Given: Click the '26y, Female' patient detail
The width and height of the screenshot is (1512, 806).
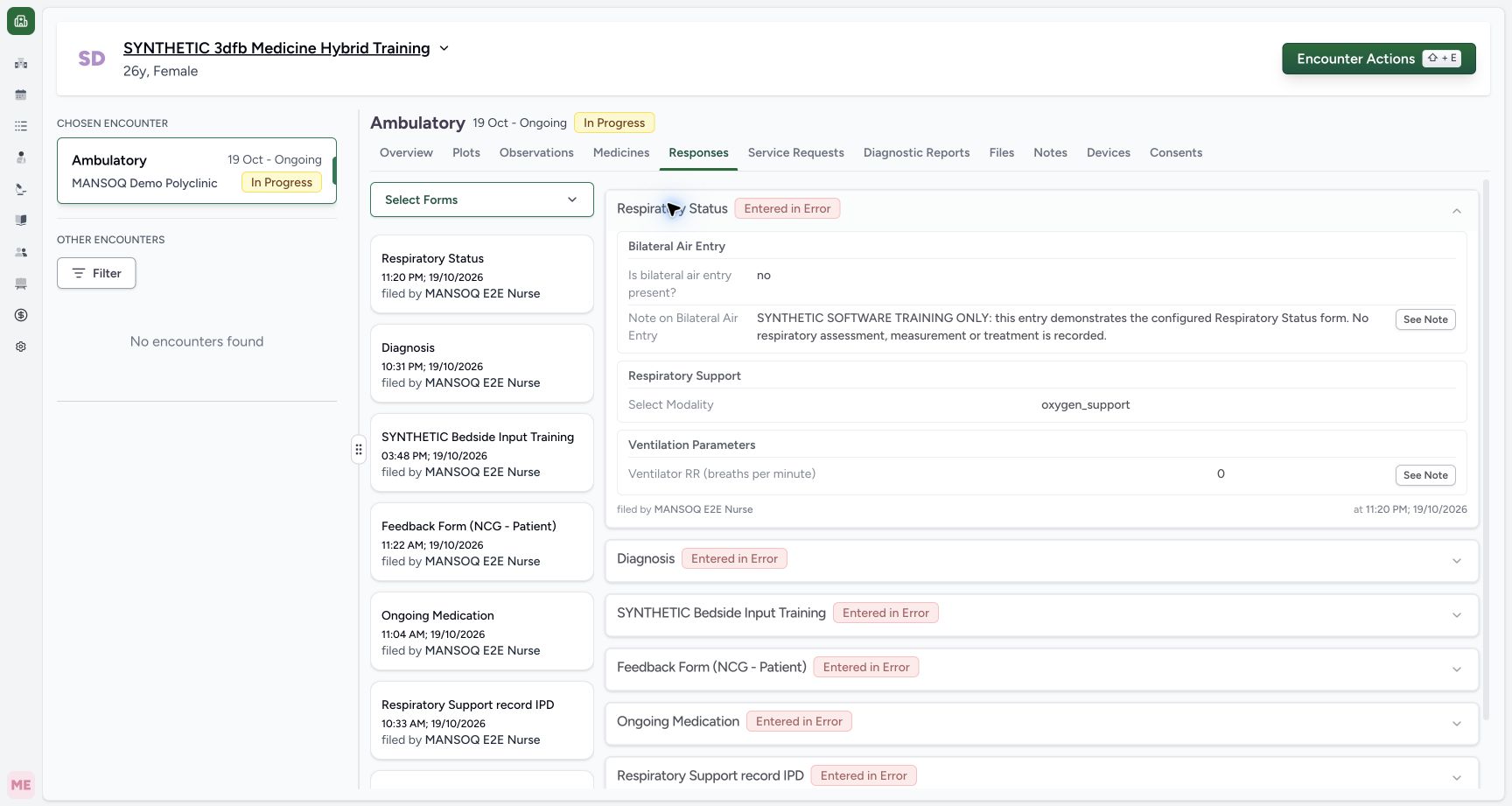Looking at the screenshot, I should click(160, 71).
